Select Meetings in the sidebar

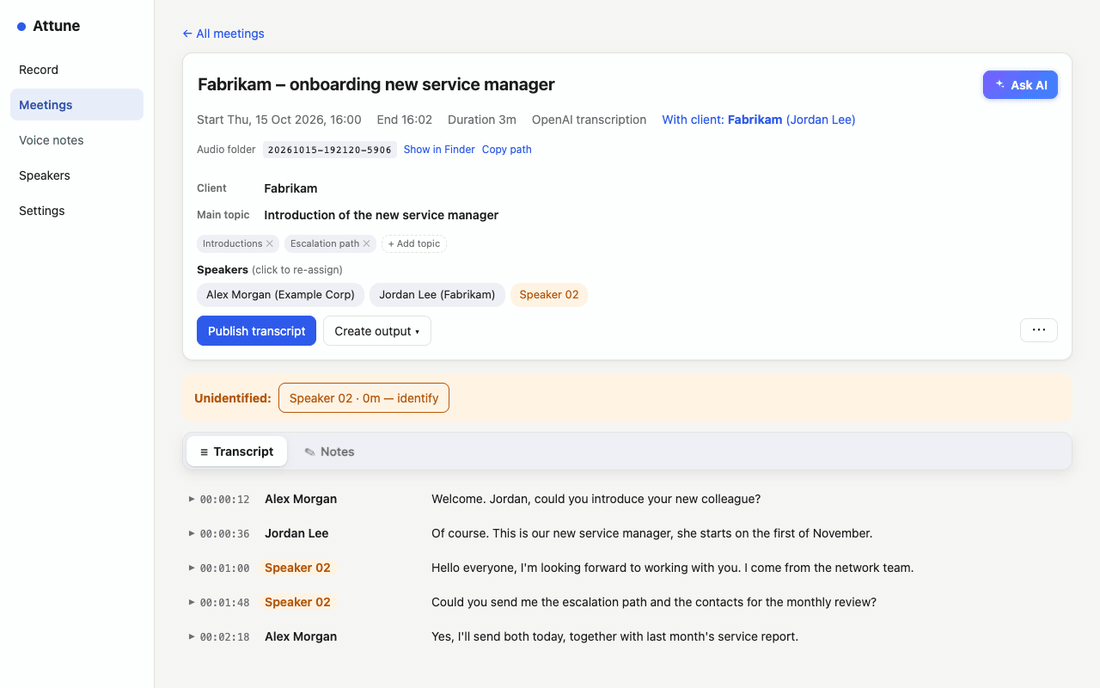(76, 104)
